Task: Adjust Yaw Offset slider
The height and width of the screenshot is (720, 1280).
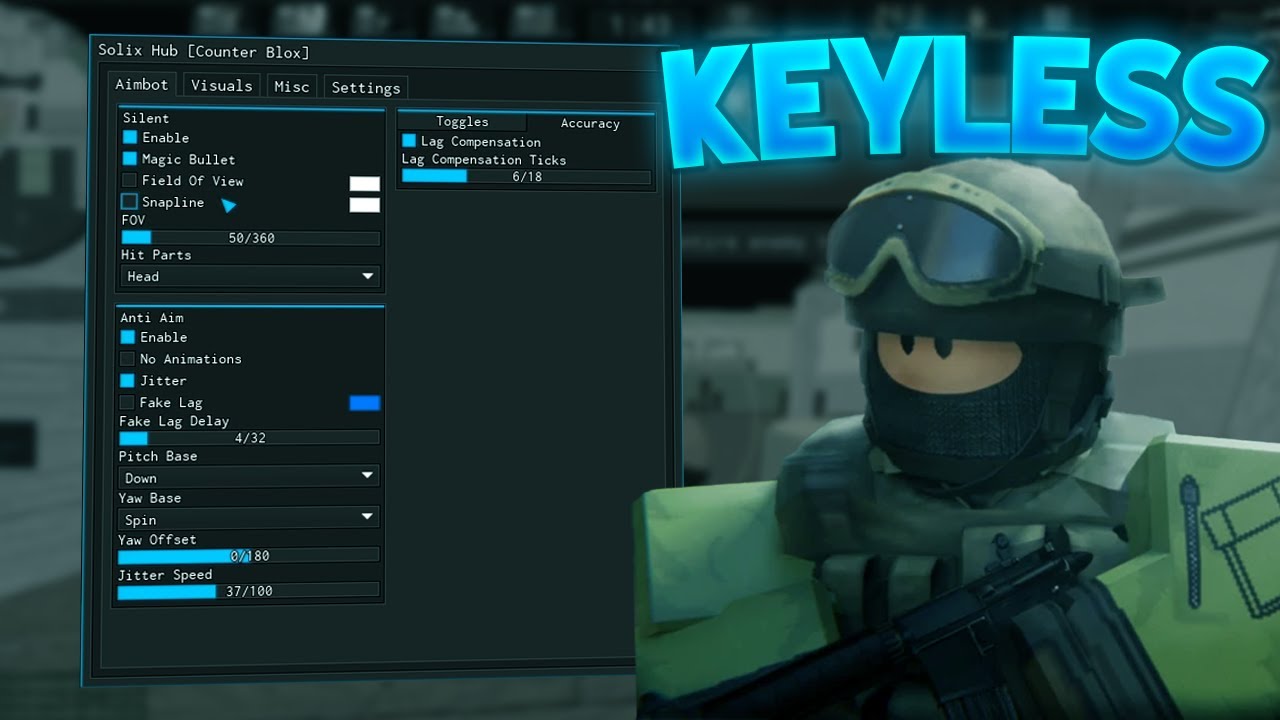Action: click(x=248, y=556)
